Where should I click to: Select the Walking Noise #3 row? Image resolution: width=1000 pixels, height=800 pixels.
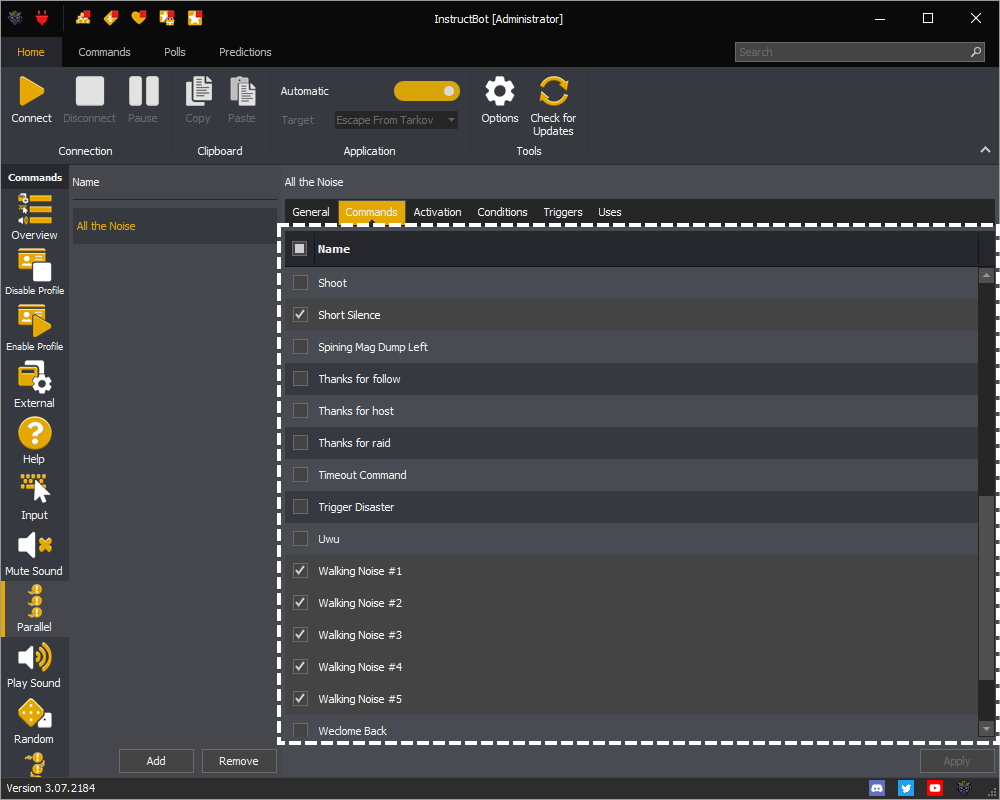tap(631, 635)
